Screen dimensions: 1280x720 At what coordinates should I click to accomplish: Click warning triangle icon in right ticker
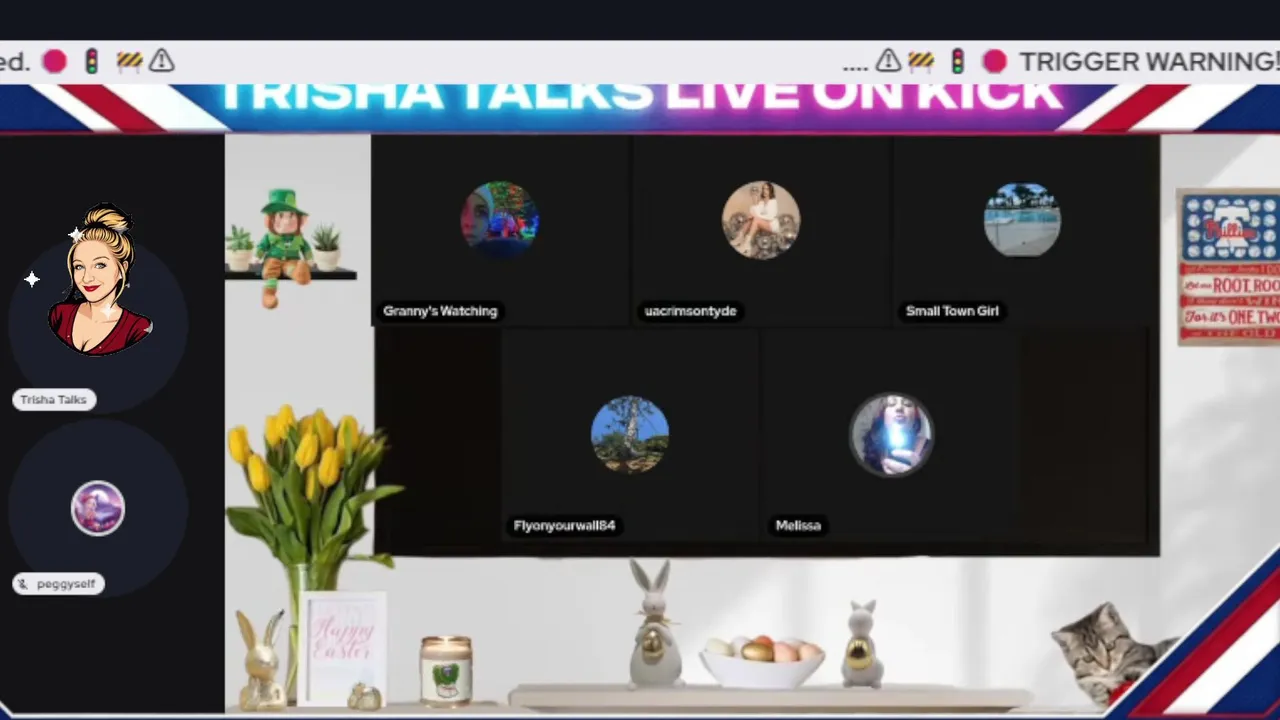(x=888, y=62)
